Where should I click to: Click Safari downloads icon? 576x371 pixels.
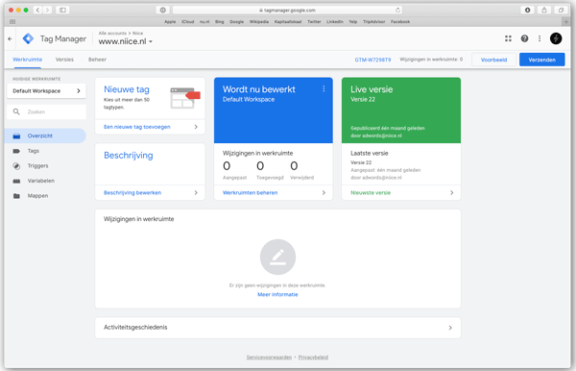[x=528, y=10]
